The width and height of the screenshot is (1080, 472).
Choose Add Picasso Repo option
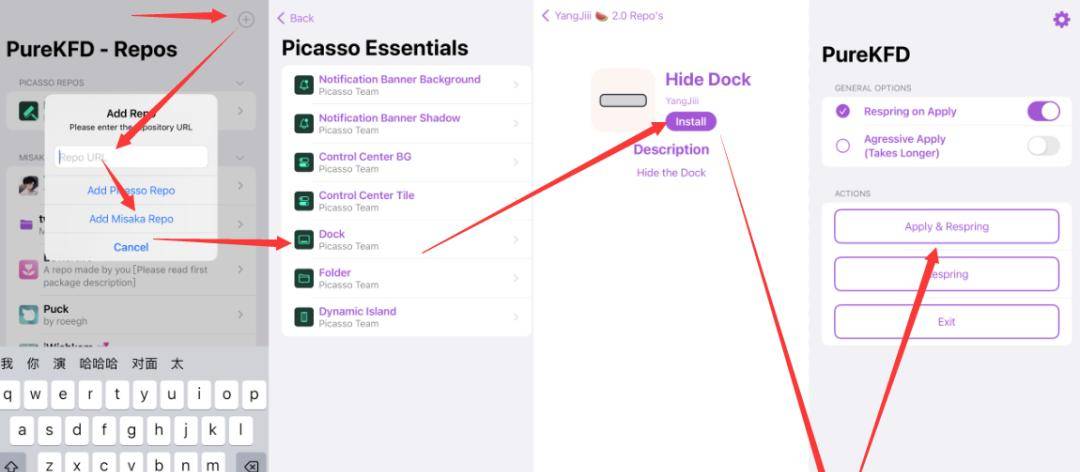click(x=131, y=190)
